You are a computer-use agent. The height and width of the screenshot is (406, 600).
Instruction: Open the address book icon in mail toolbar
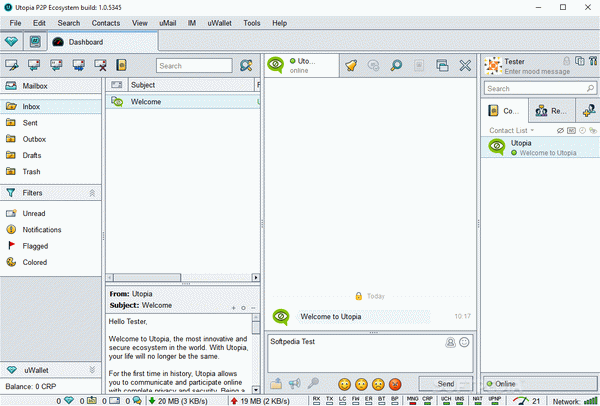pyautogui.click(x=121, y=65)
